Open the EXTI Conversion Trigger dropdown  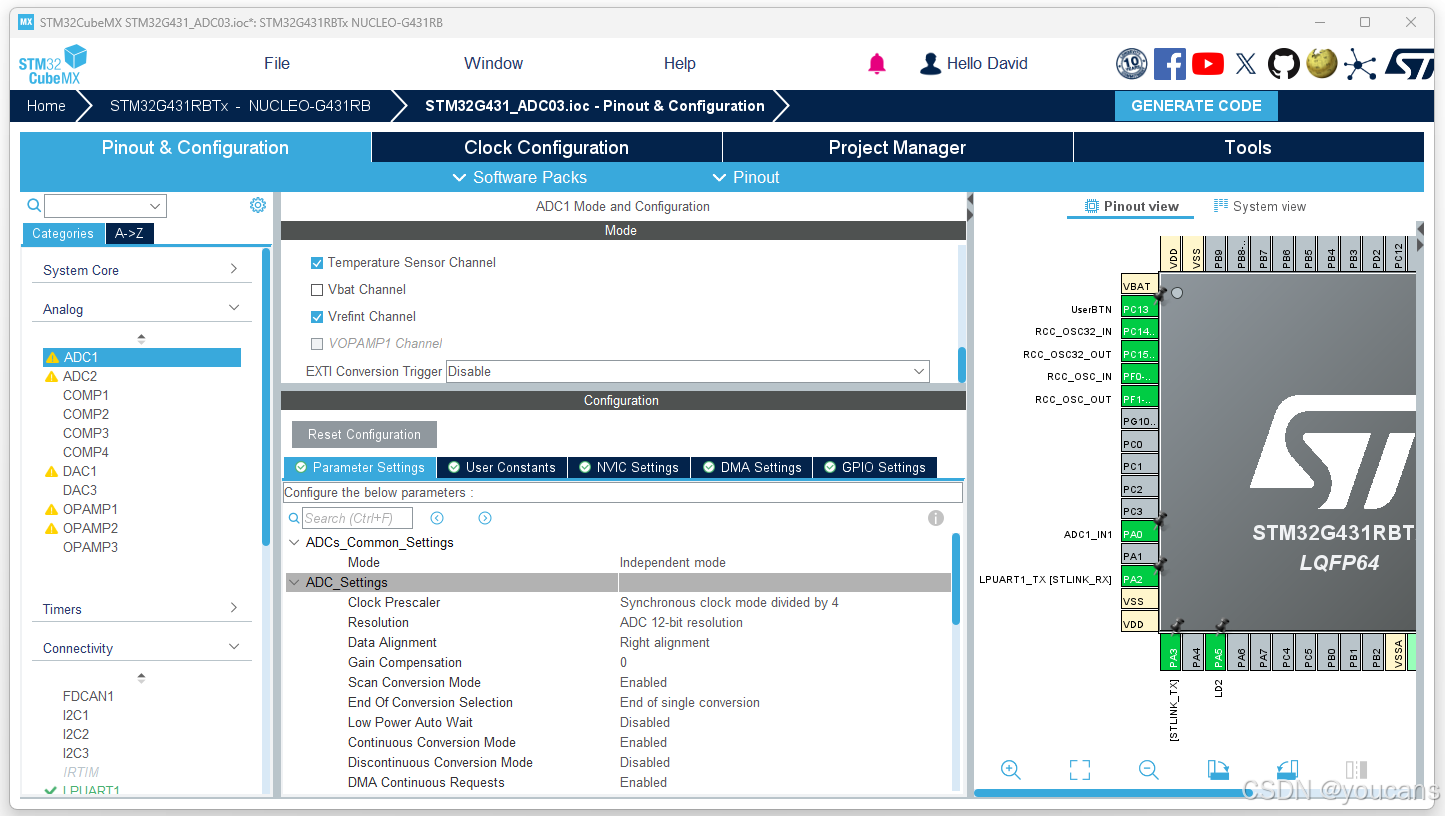point(687,372)
